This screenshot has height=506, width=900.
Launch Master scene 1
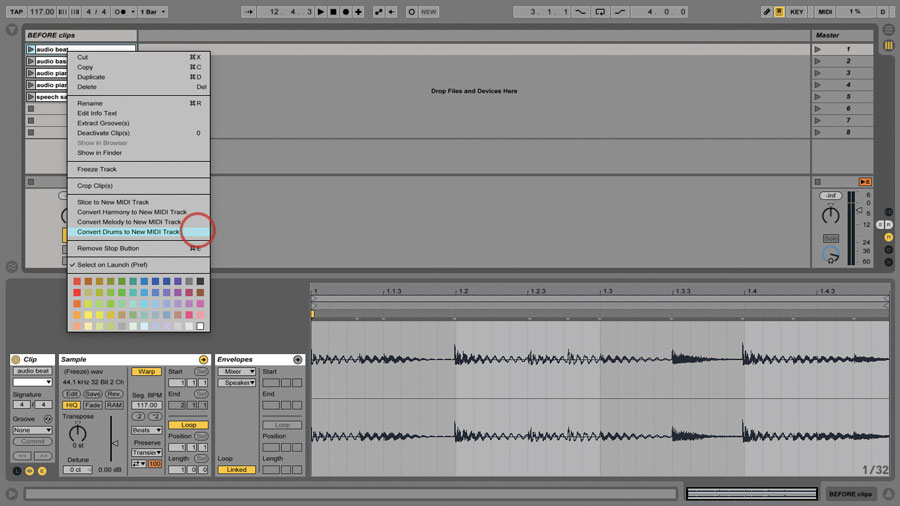(818, 49)
